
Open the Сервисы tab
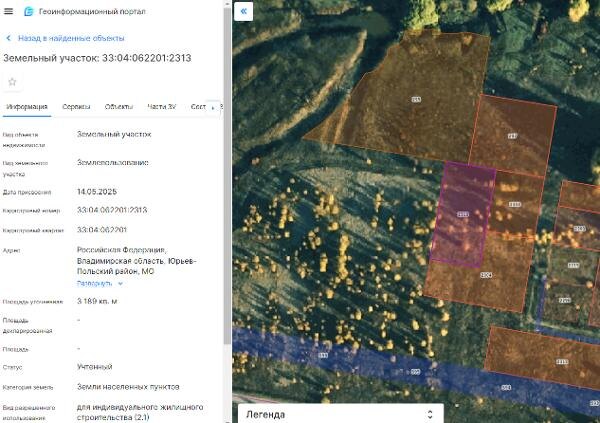click(x=76, y=107)
